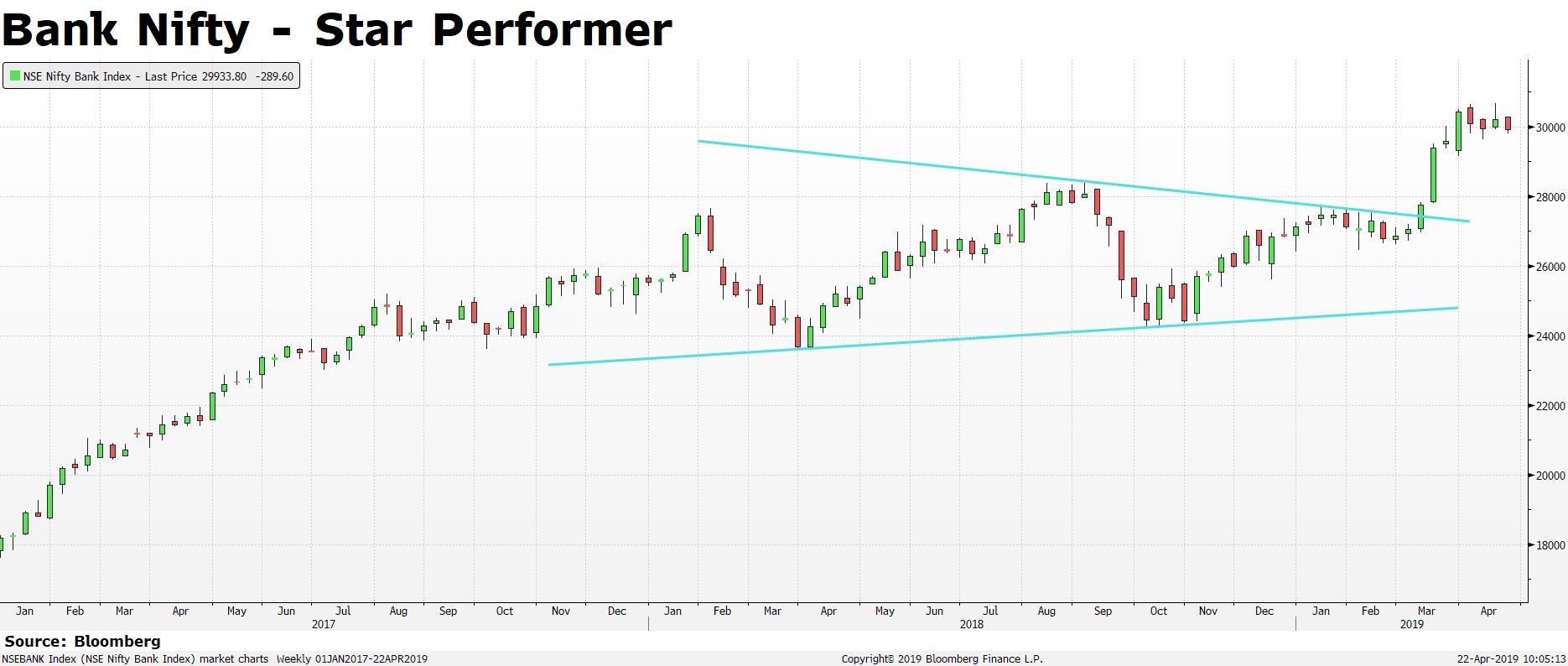Click the Copyright 2019 Bloomberg Finance L.P. notice
This screenshot has width=1568, height=666.
pyautogui.click(x=942, y=659)
